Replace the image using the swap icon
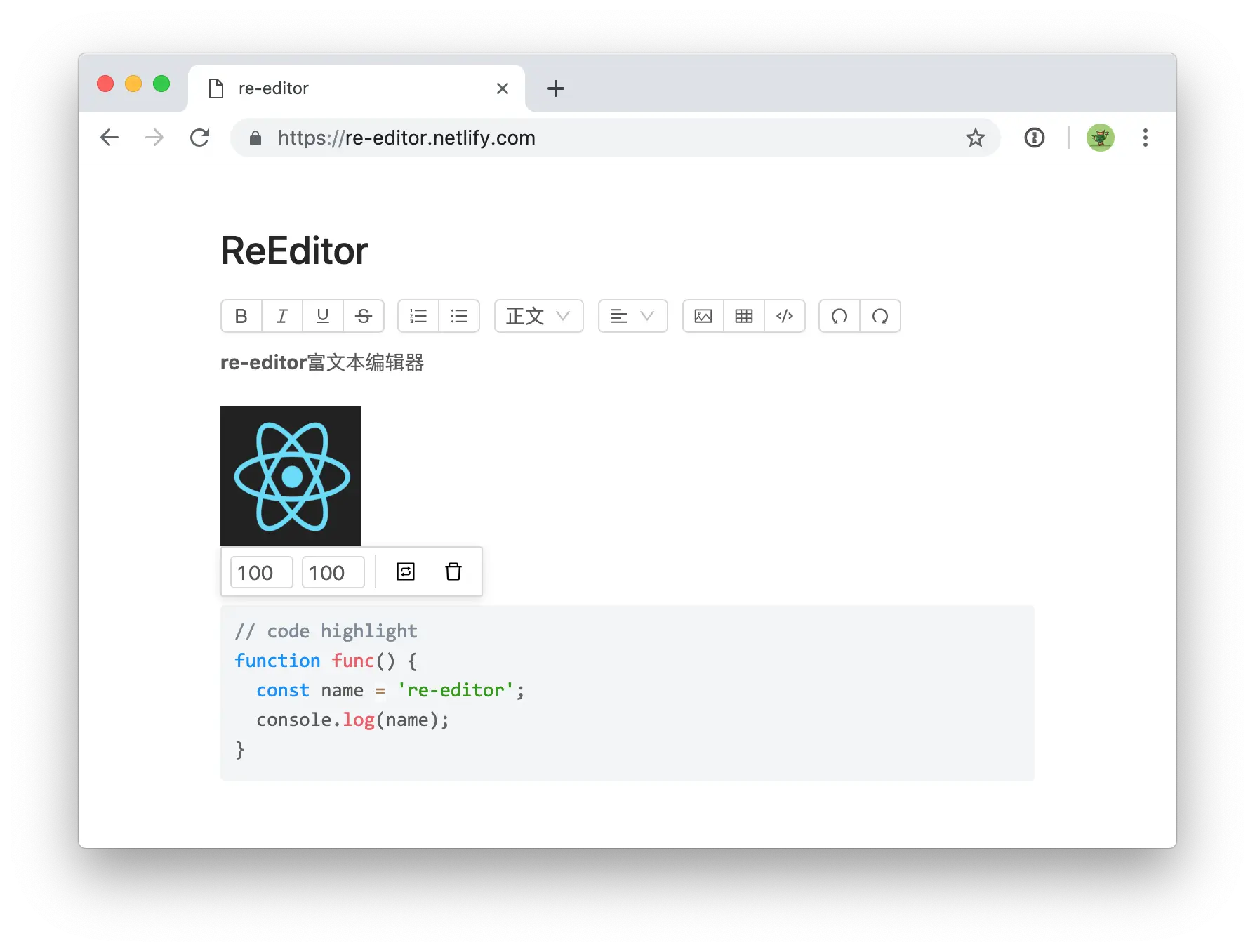This screenshot has height=952, width=1255. point(406,571)
